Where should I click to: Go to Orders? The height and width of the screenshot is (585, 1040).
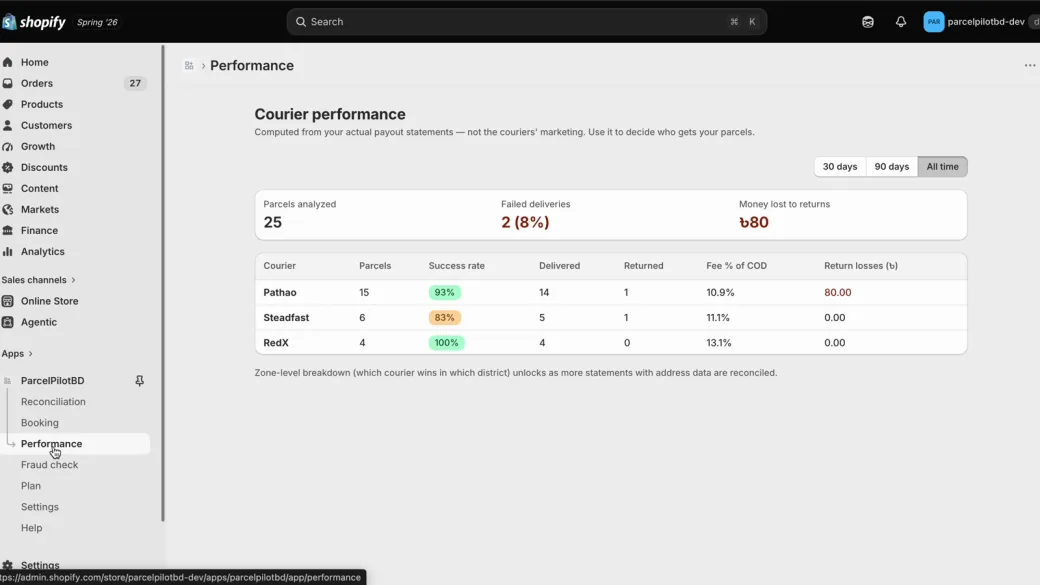tap(36, 84)
